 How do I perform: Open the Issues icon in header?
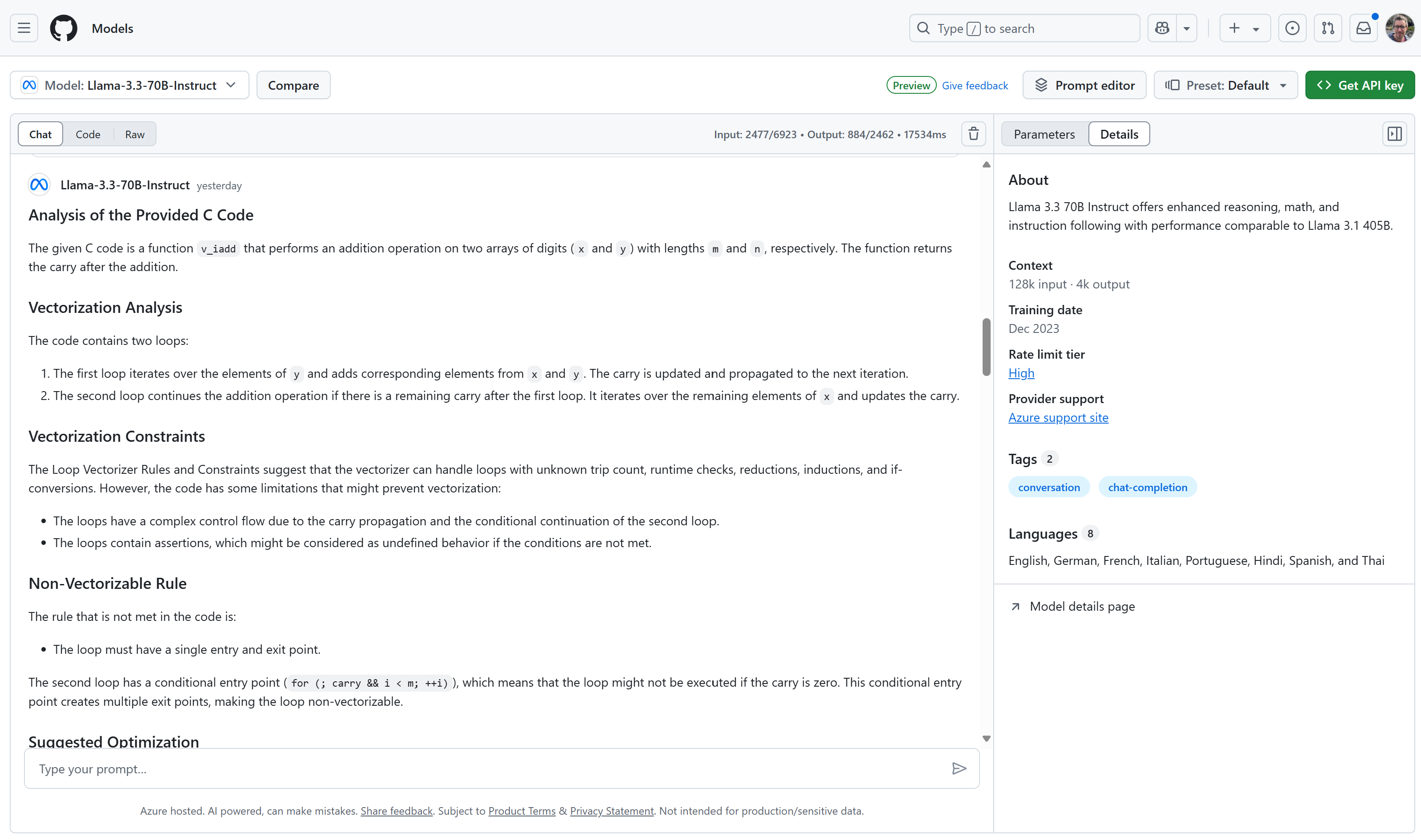(x=1292, y=28)
